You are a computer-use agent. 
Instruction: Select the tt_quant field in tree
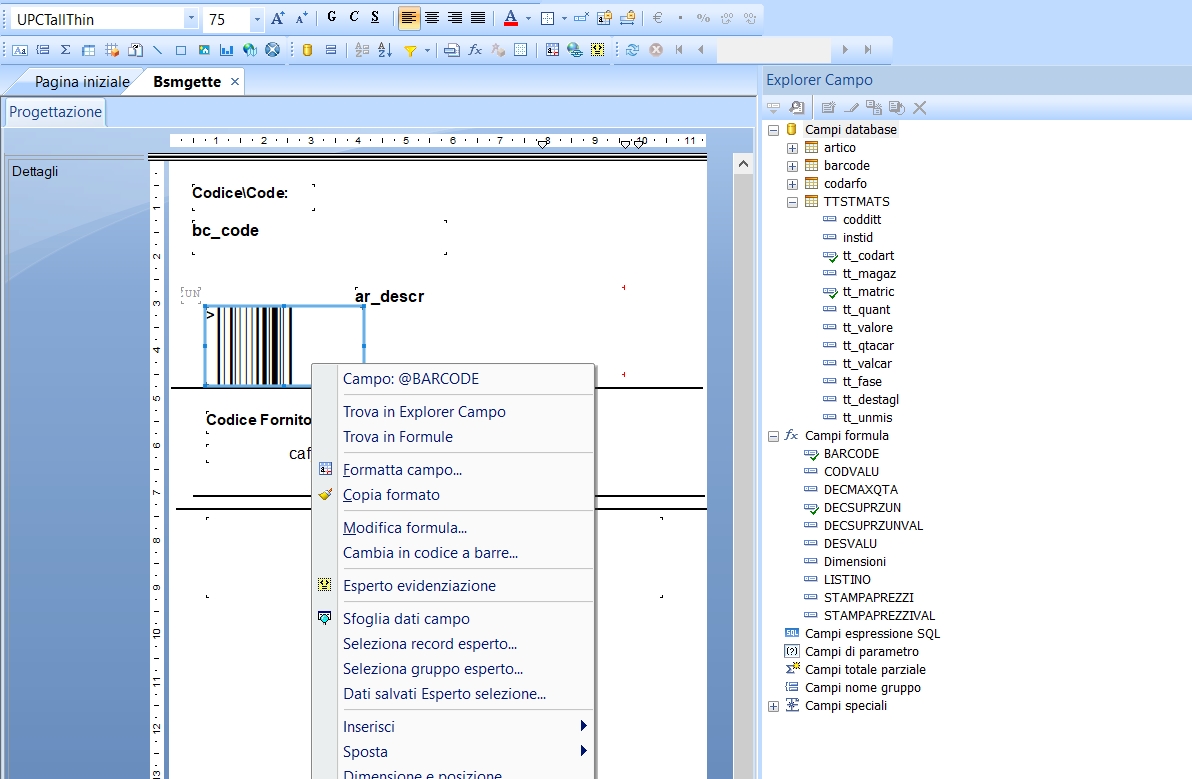867,310
